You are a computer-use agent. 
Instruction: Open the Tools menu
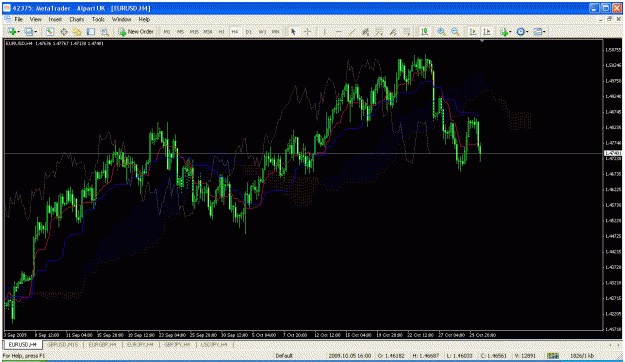tap(98, 19)
